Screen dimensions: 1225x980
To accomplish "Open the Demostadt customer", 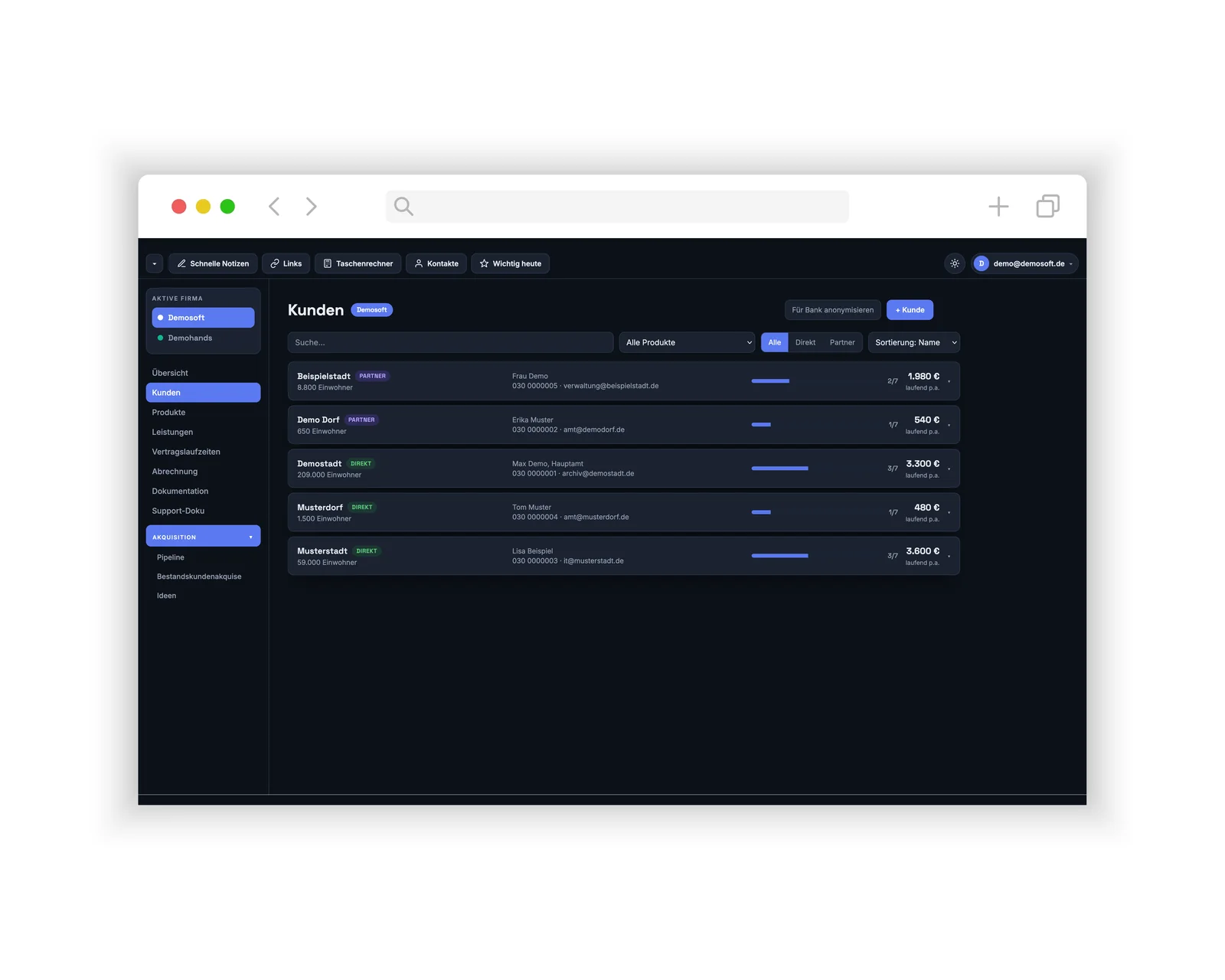I will [623, 469].
